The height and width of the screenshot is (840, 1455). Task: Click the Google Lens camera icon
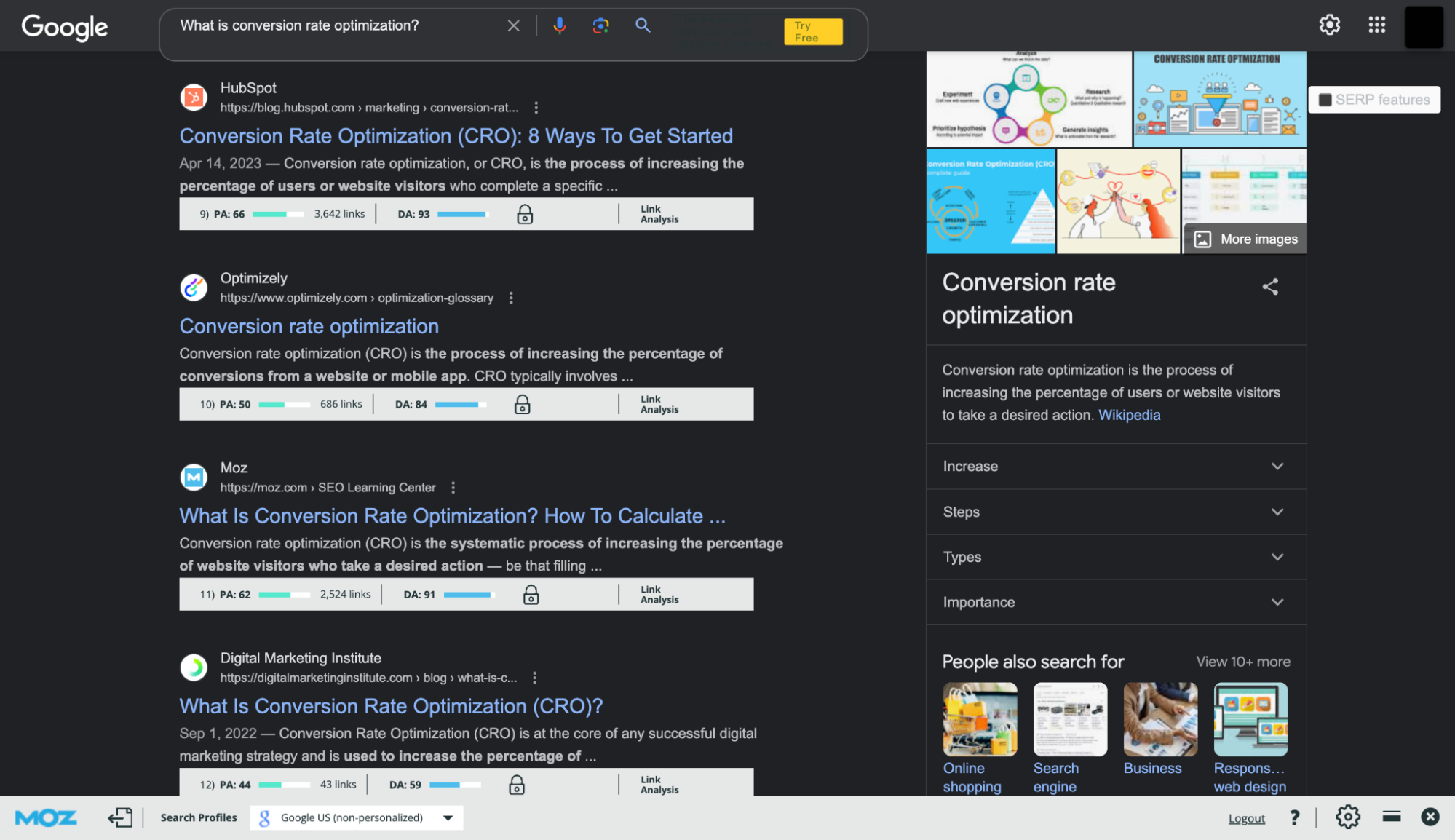click(x=600, y=24)
